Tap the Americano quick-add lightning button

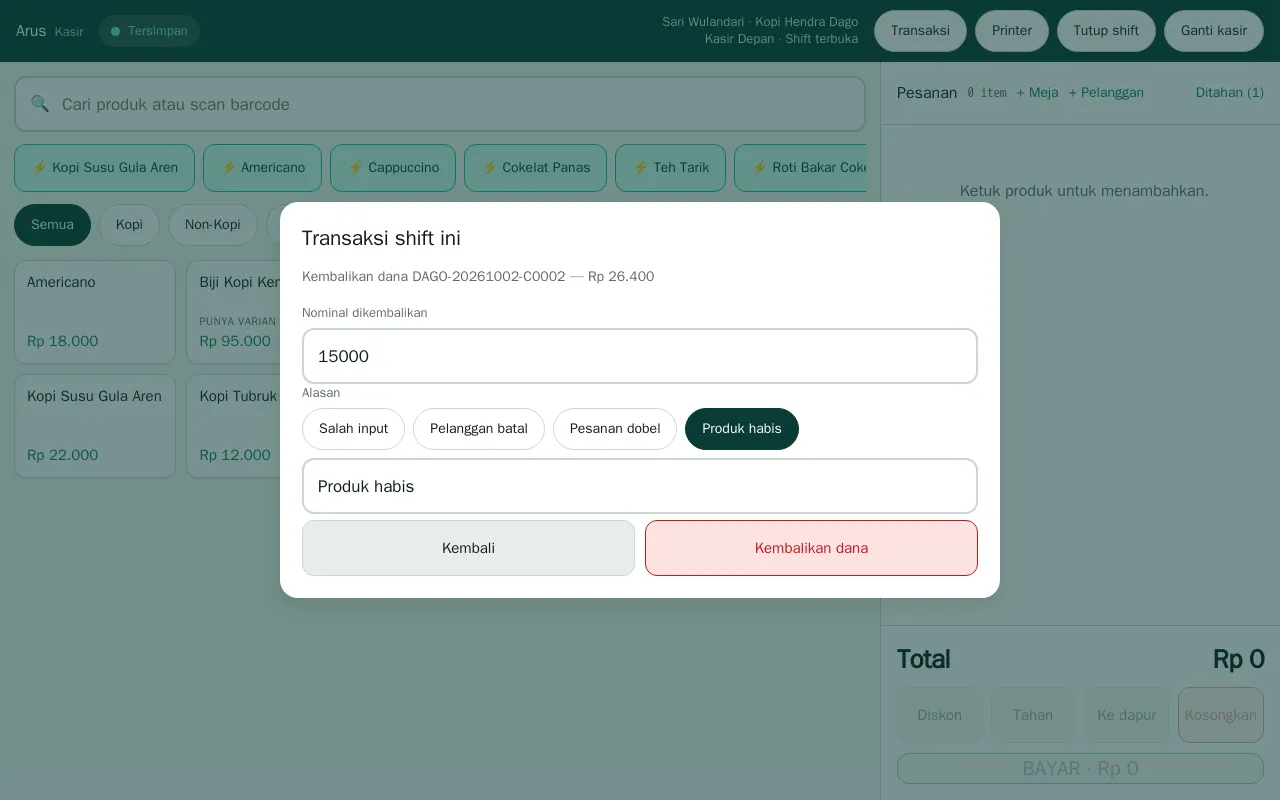click(262, 168)
